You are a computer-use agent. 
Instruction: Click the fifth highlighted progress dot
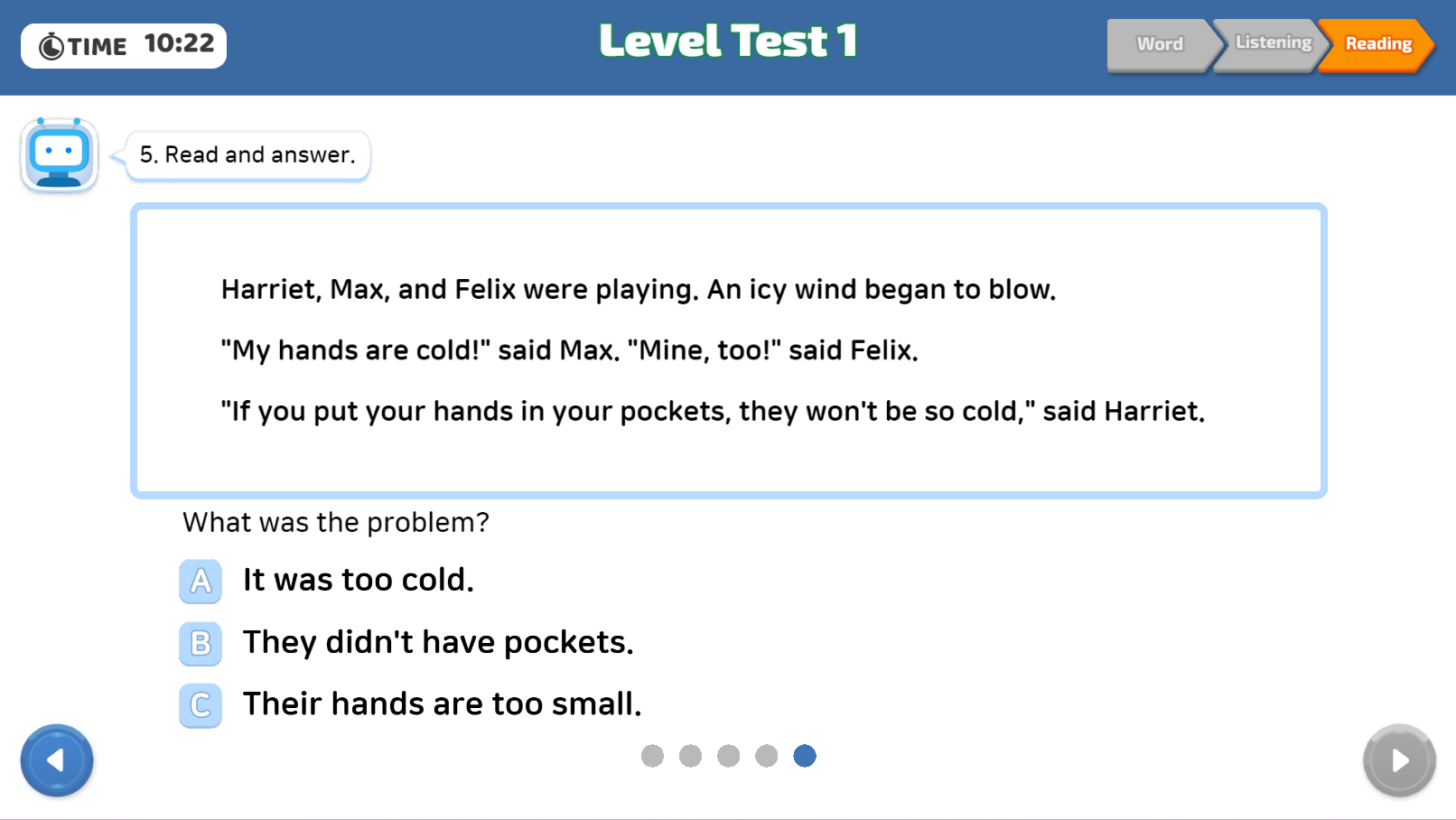[x=805, y=756]
